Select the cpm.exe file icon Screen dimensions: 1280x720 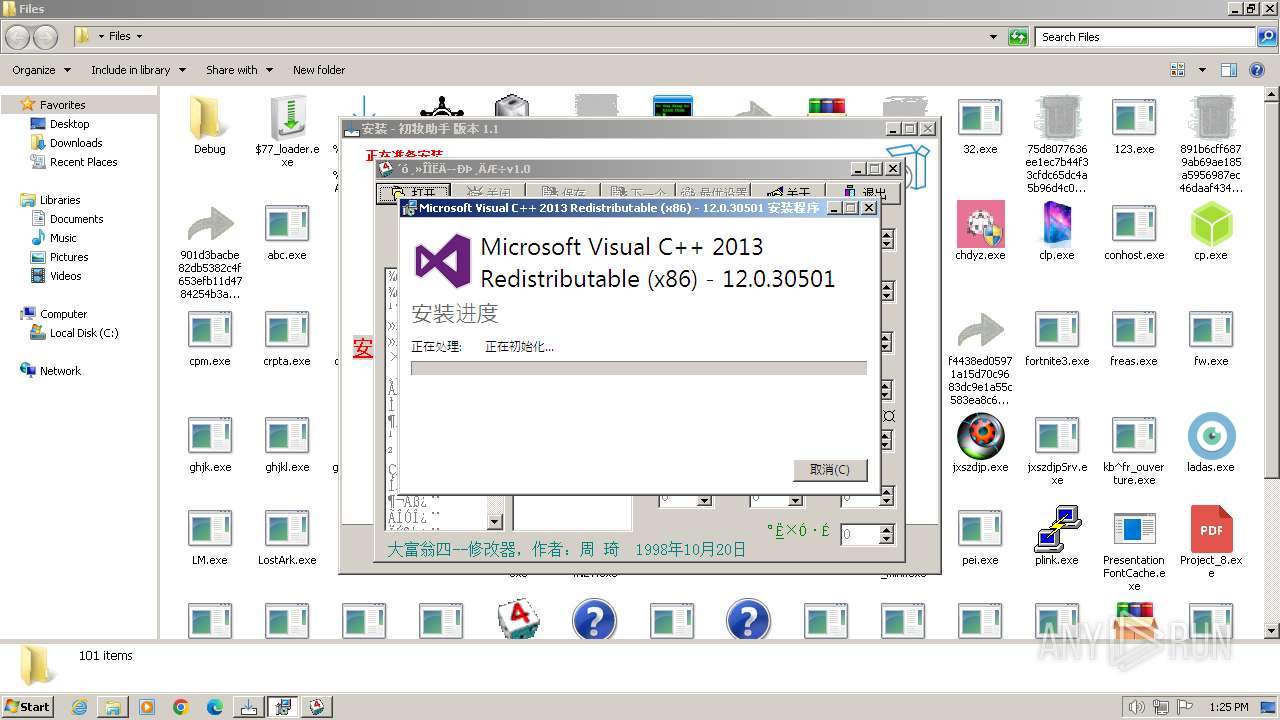(210, 329)
